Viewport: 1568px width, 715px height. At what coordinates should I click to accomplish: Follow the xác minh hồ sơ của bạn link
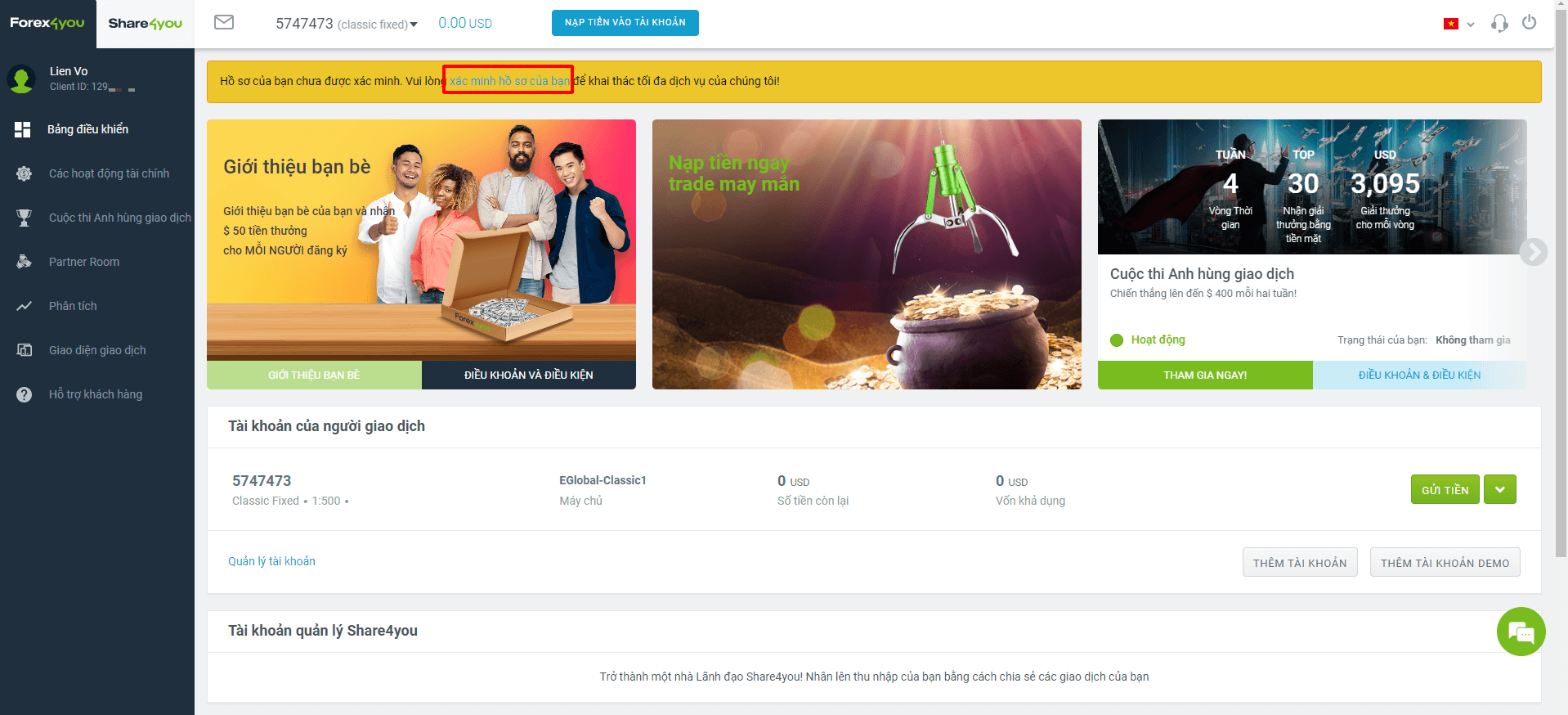509,81
